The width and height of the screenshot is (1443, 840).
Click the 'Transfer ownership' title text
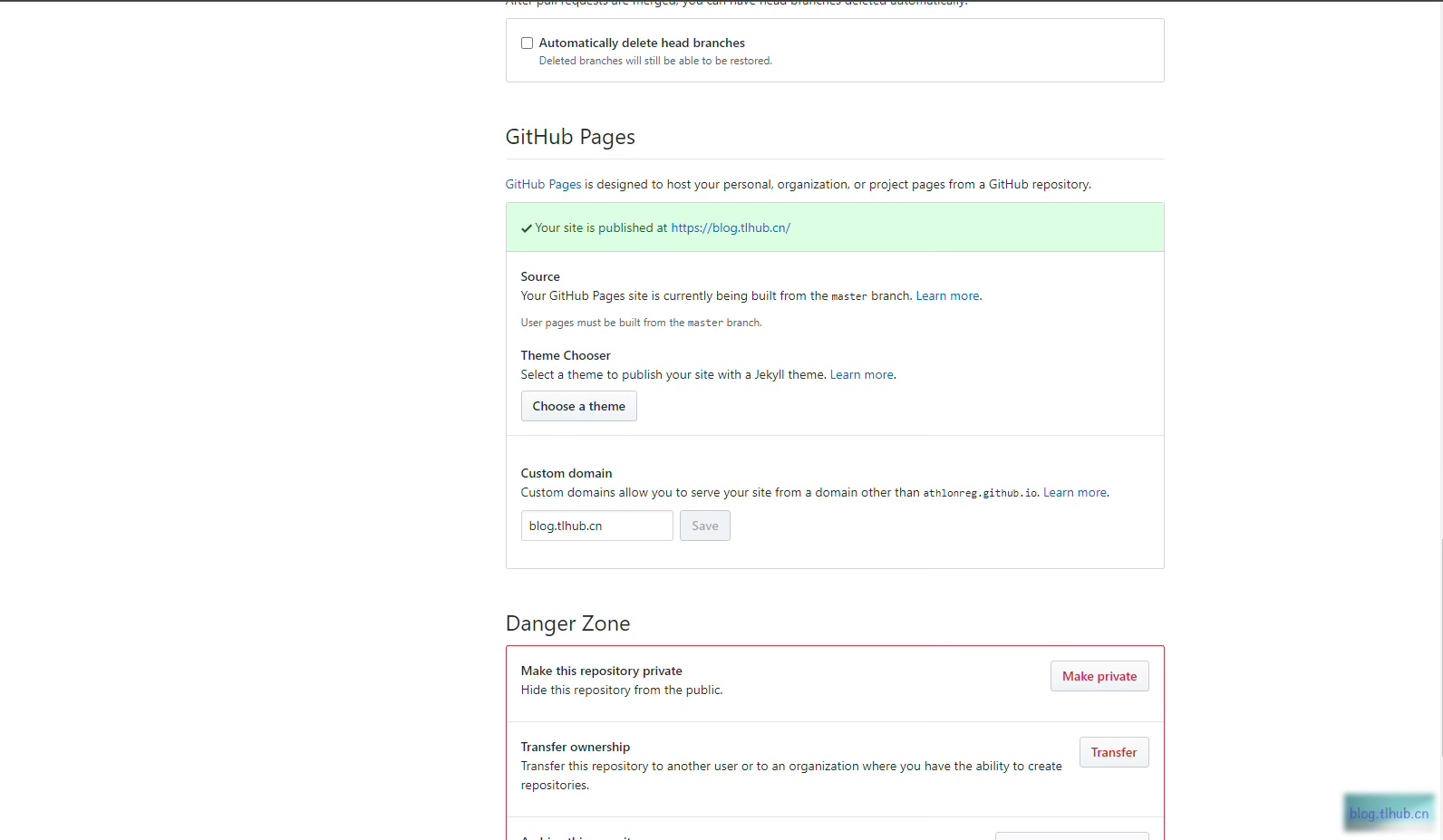click(576, 747)
